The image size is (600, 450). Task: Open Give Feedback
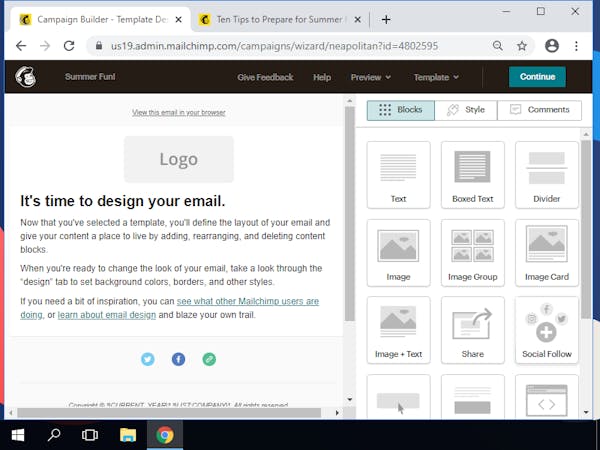[265, 77]
